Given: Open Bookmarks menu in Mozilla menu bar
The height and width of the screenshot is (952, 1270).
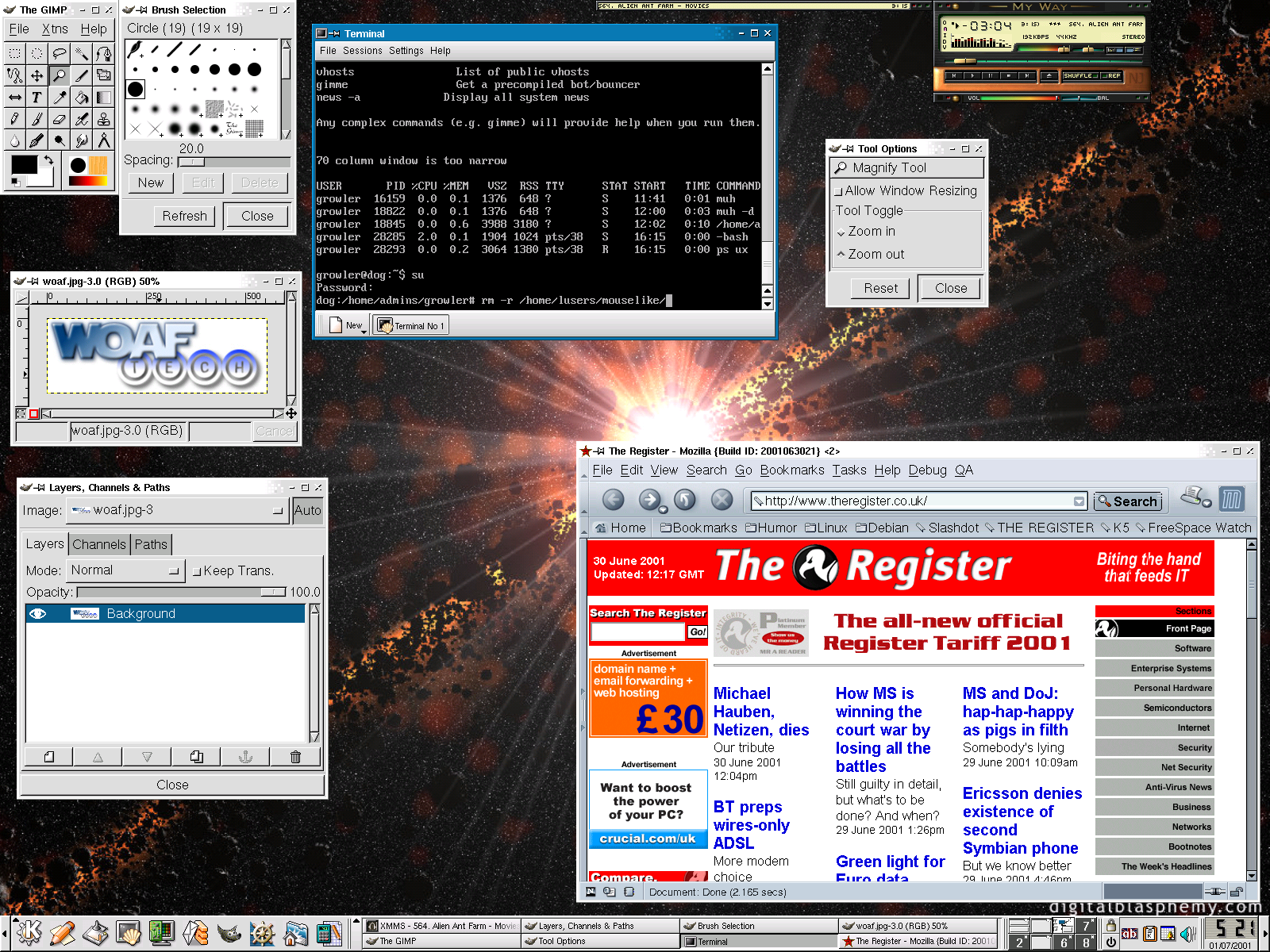Looking at the screenshot, I should (792, 470).
